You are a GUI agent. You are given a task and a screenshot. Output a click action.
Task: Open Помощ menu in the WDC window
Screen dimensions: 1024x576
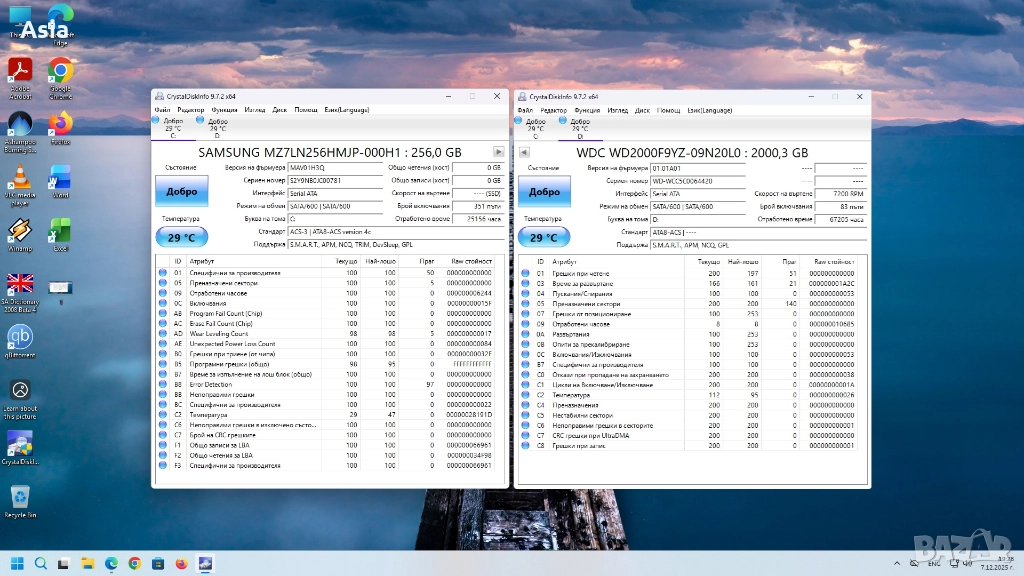[x=668, y=110]
